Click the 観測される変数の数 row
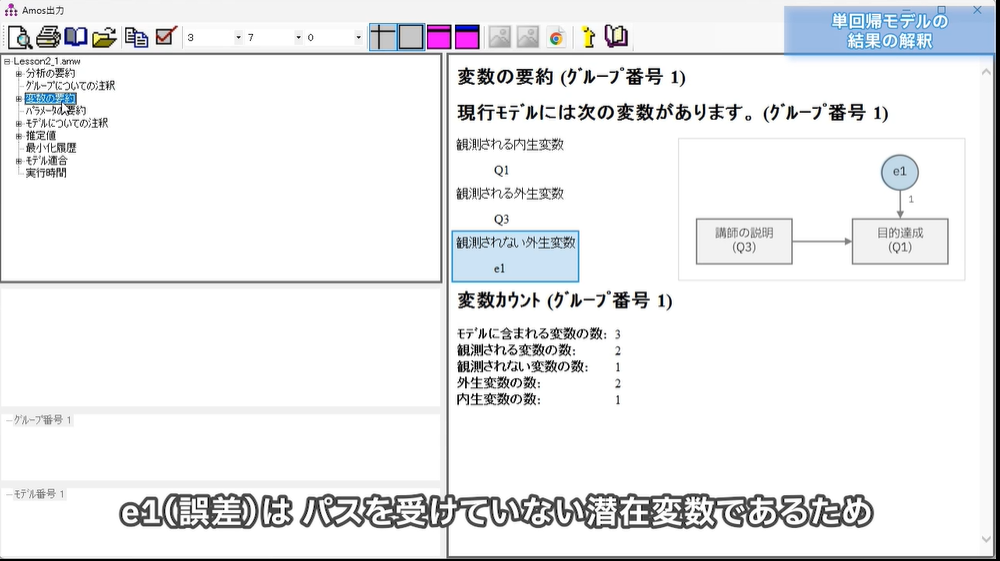This screenshot has width=1000, height=561. (x=539, y=351)
